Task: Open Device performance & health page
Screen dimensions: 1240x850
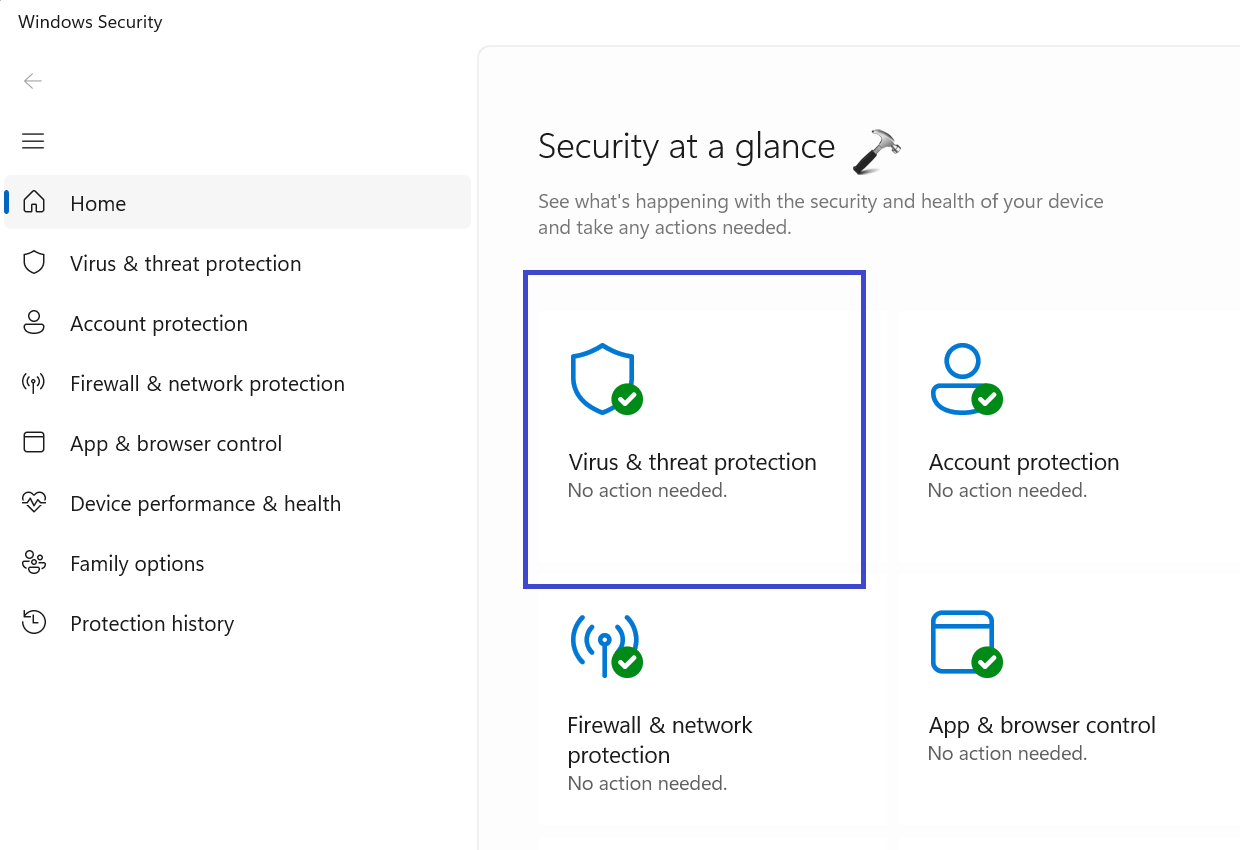Action: pos(205,504)
